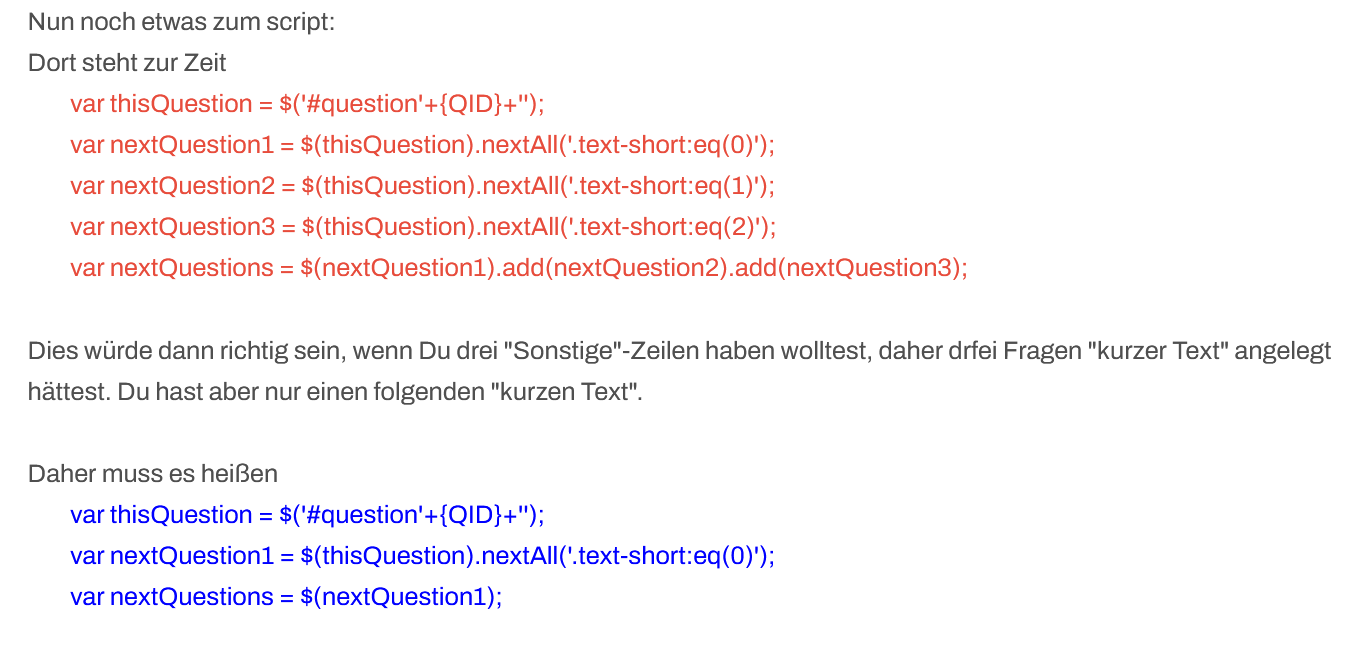Click the red "var nextQuestions" code line
The width and height of the screenshot is (1355, 653).
(518, 268)
